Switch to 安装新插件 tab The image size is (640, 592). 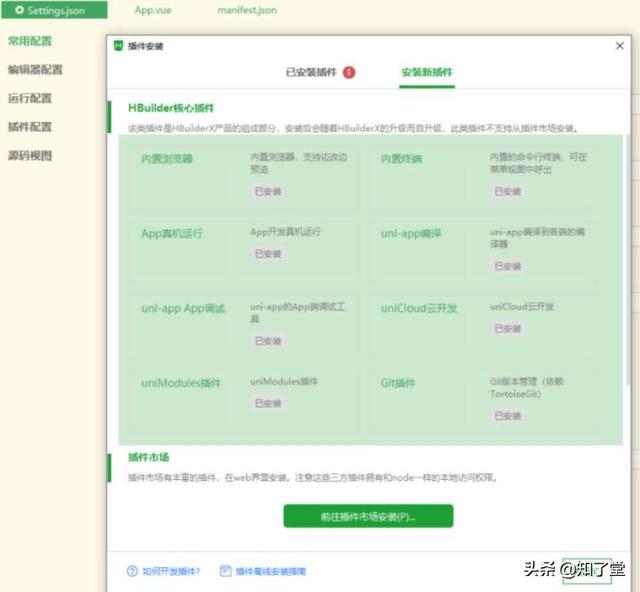pyautogui.click(x=427, y=72)
